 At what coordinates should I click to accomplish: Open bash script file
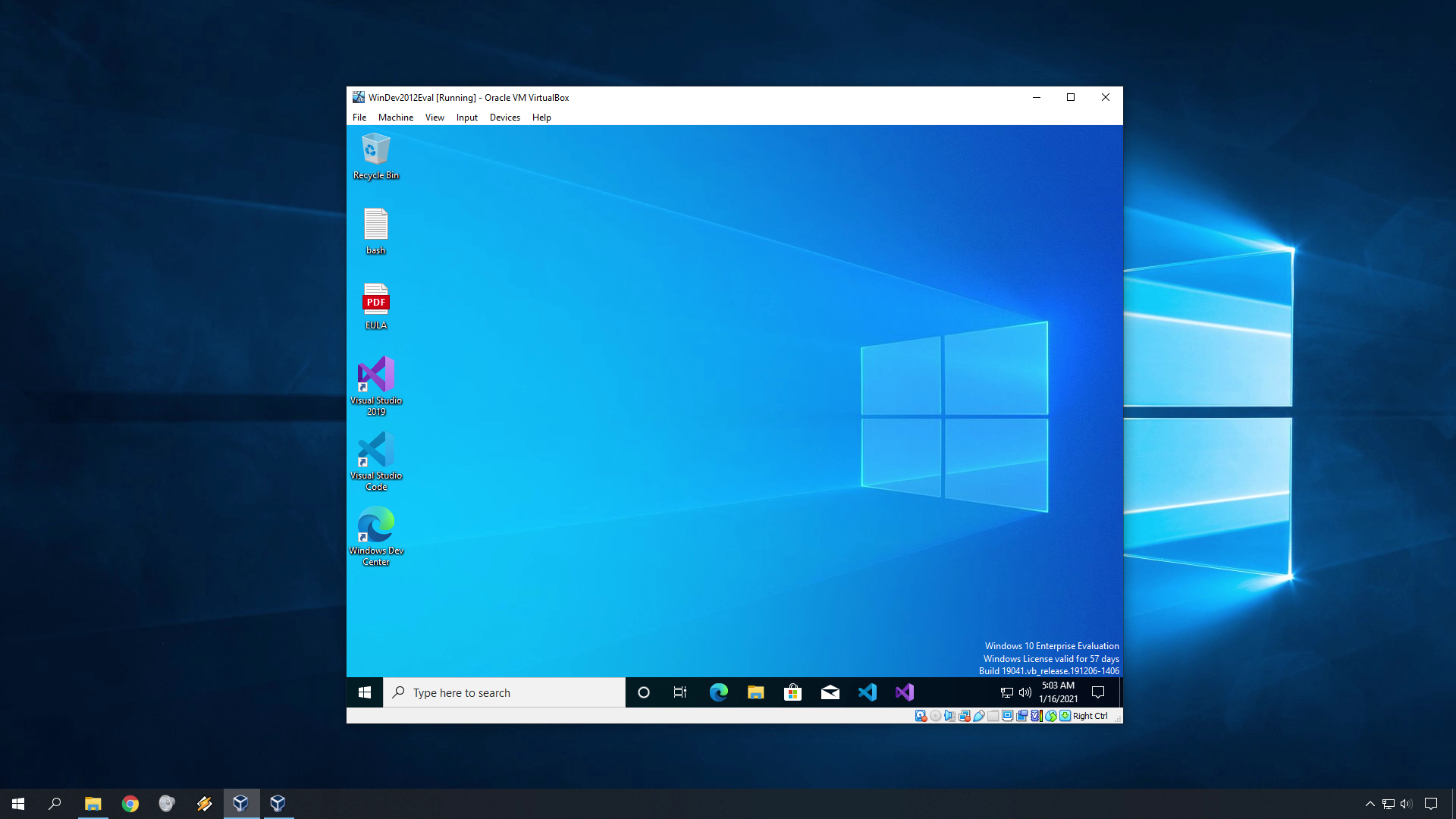(375, 230)
